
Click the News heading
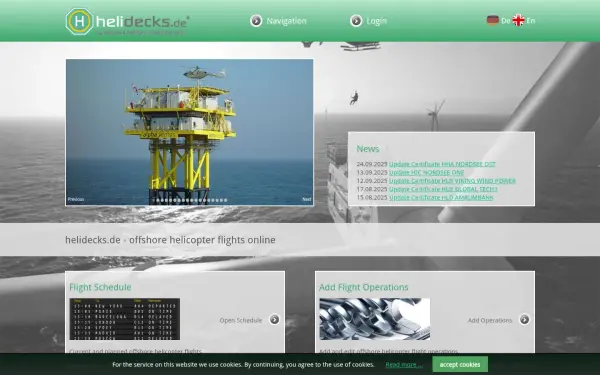click(368, 149)
